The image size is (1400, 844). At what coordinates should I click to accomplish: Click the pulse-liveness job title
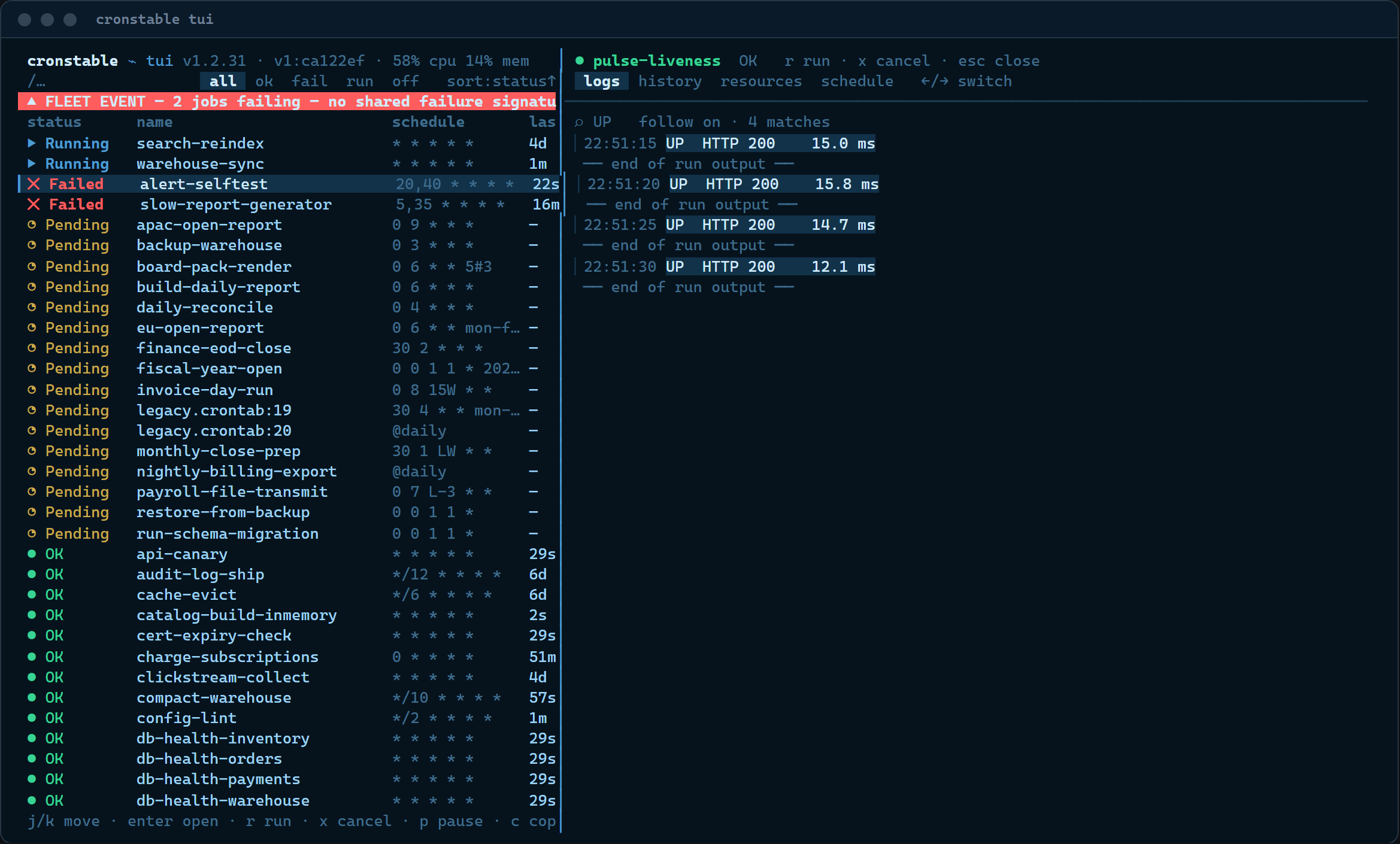click(x=656, y=60)
